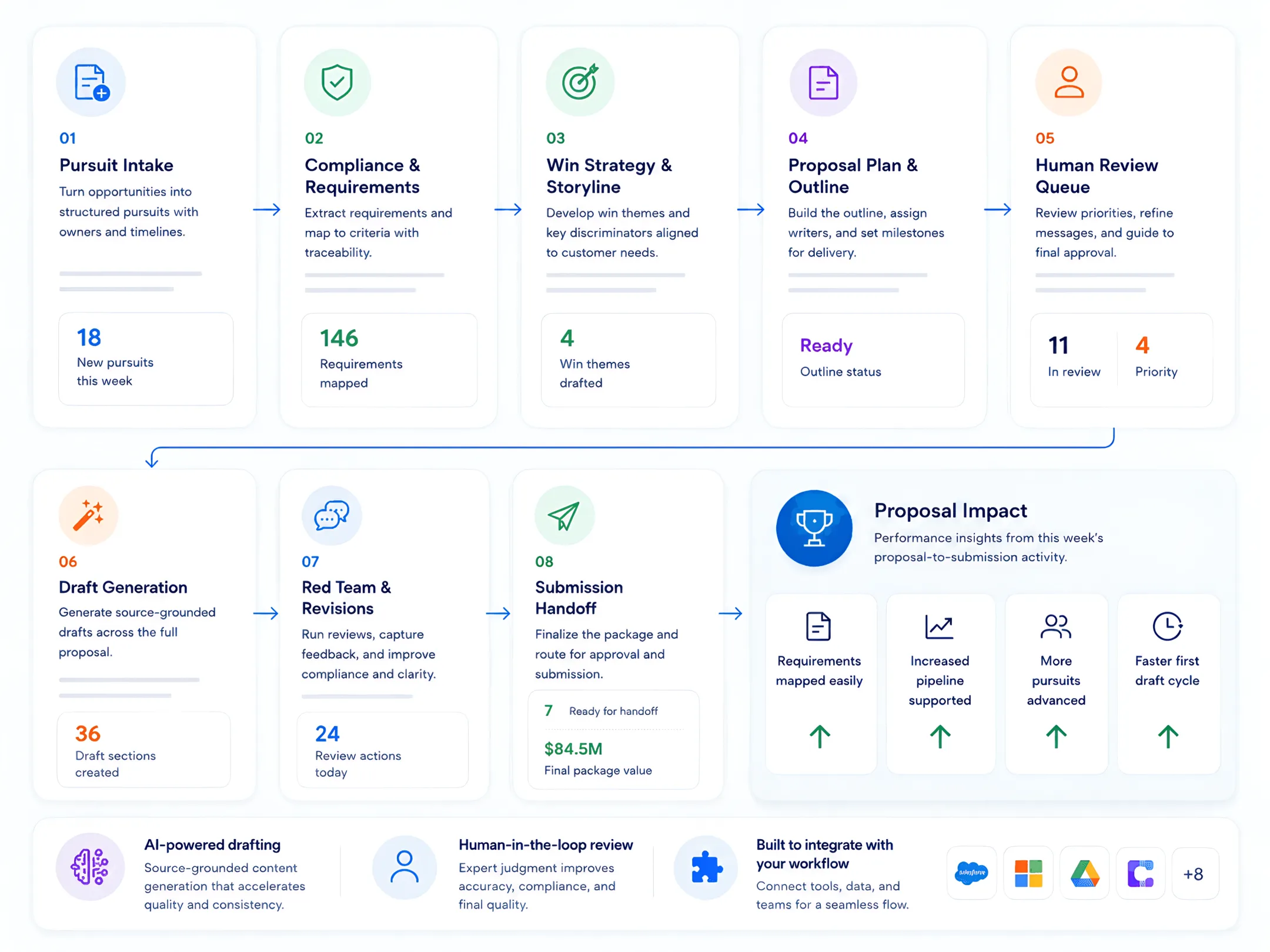1270x952 pixels.
Task: Open the 4 Win themes drafted card
Action: [629, 360]
